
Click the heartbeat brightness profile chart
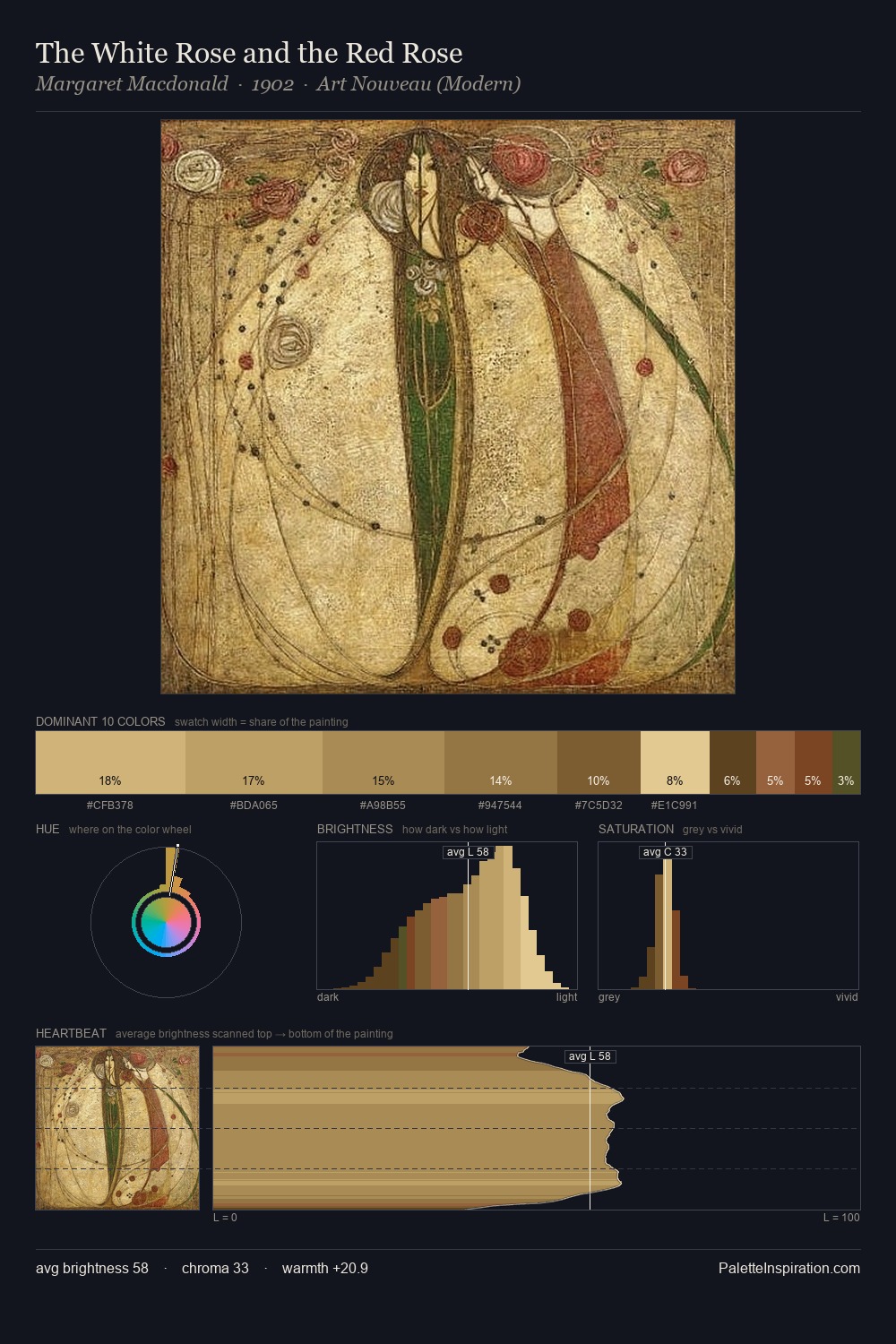click(x=537, y=1128)
